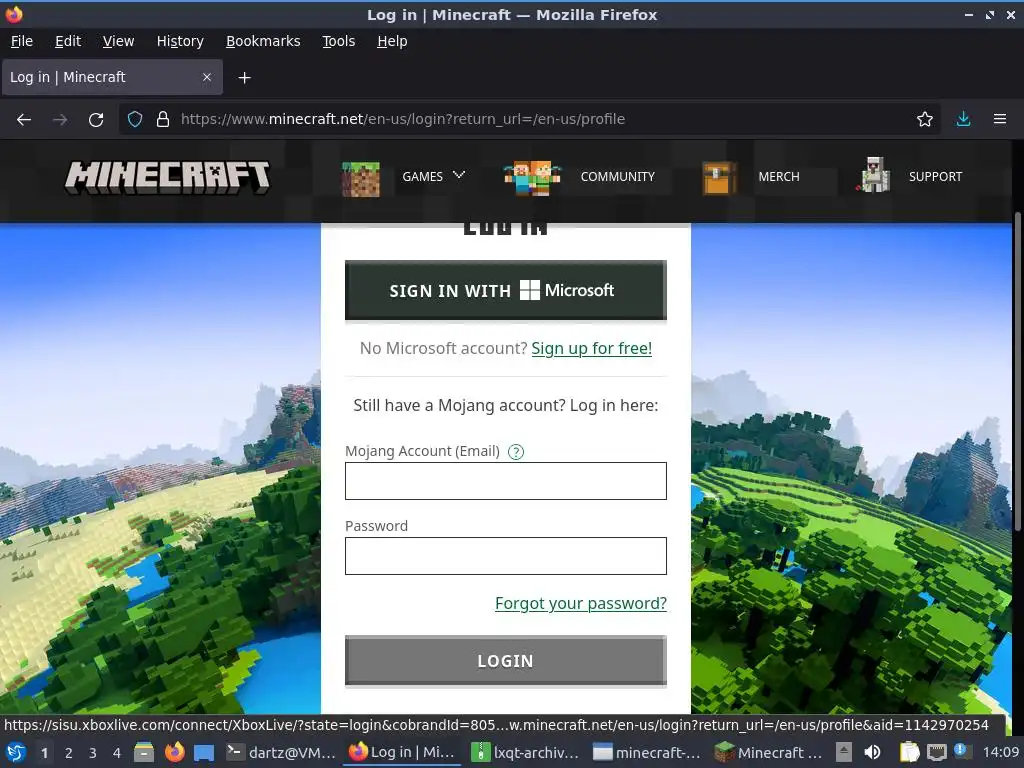
Task: Click the Minecraft logo
Action: (167, 177)
